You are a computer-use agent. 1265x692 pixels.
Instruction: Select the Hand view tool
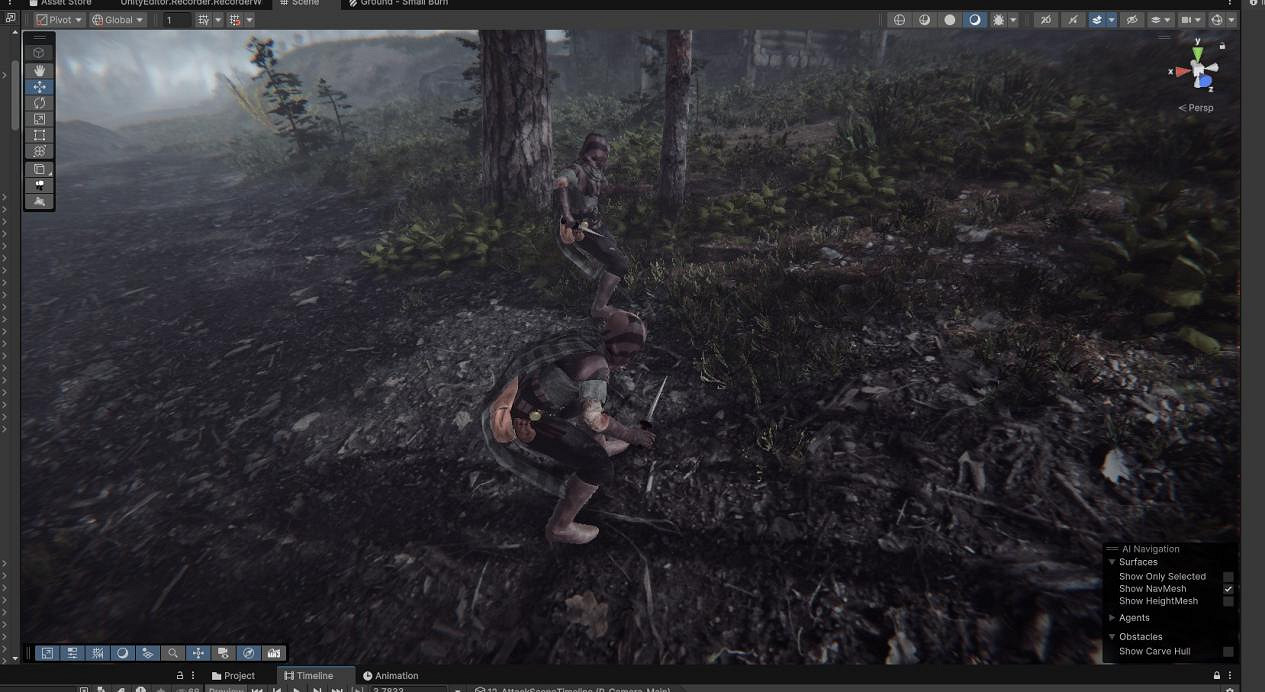[39, 71]
